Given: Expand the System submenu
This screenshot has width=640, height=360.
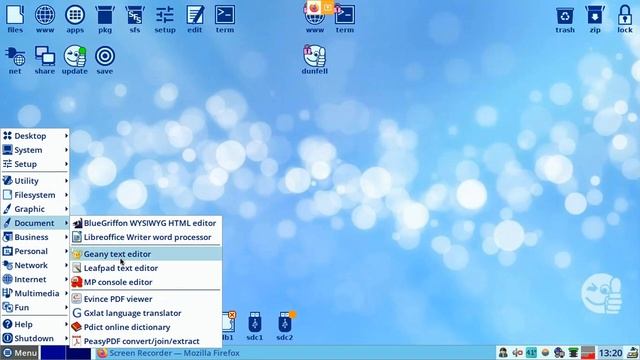Looking at the screenshot, I should 35,150.
